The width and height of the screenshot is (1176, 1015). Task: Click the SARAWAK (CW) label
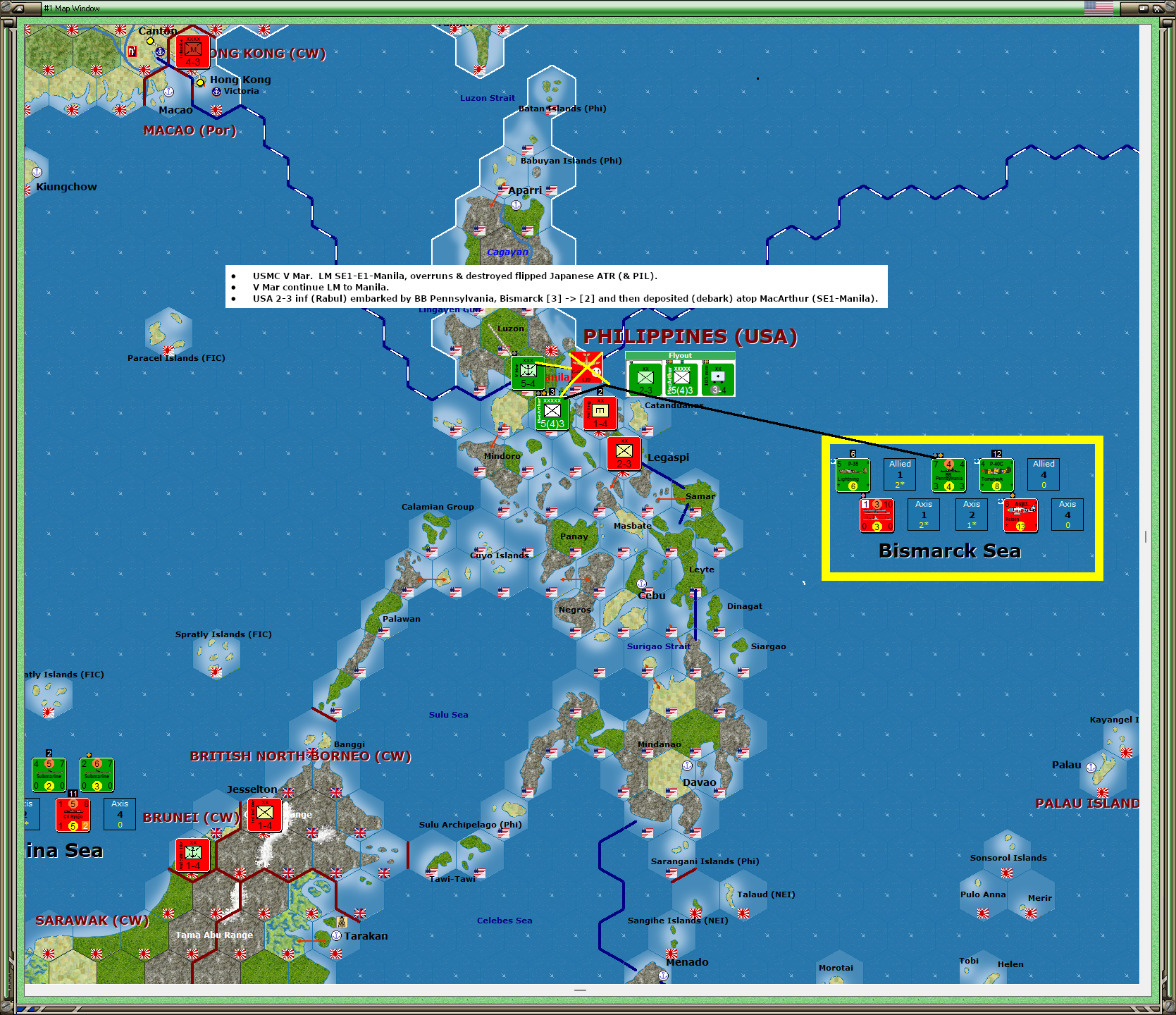click(x=92, y=921)
